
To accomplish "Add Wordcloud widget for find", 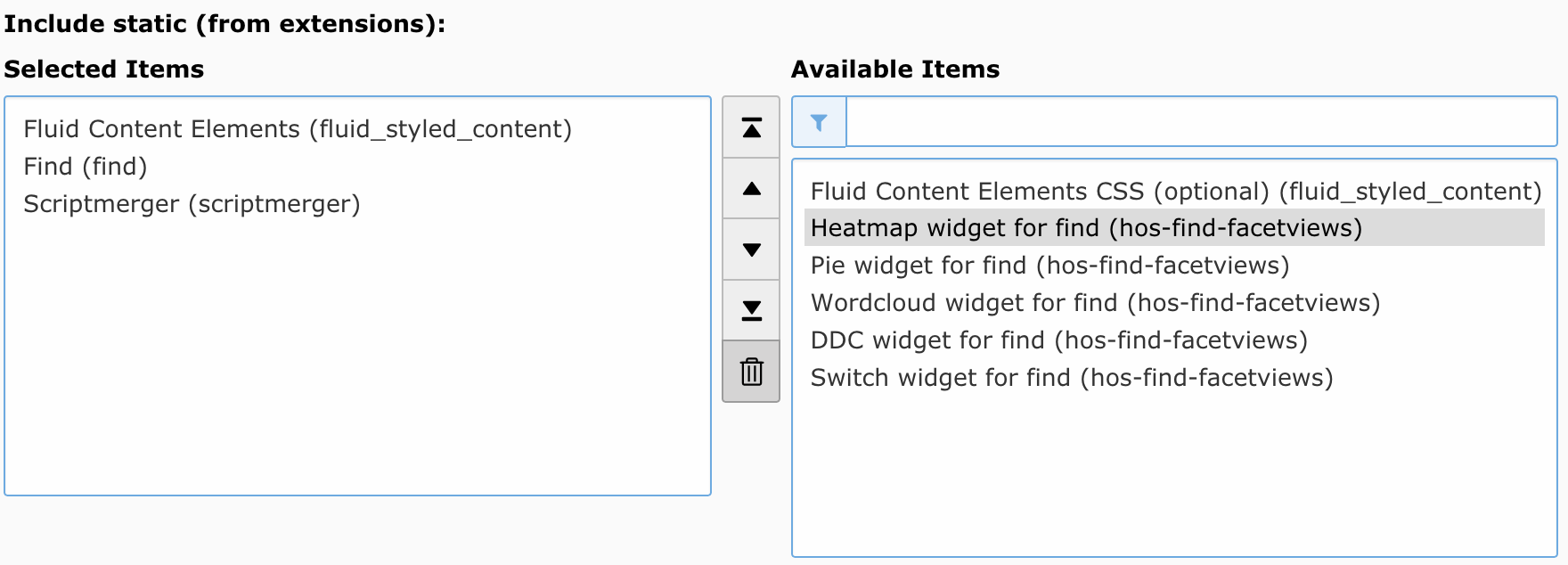I will [x=1095, y=303].
